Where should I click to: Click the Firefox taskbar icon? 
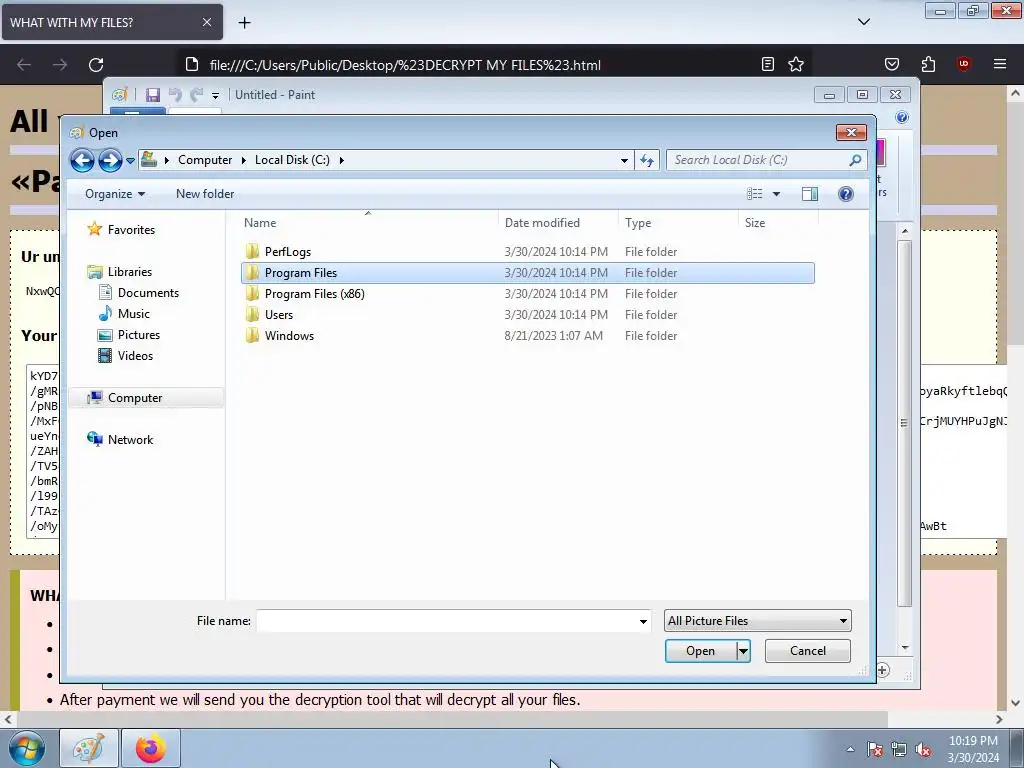[151, 748]
